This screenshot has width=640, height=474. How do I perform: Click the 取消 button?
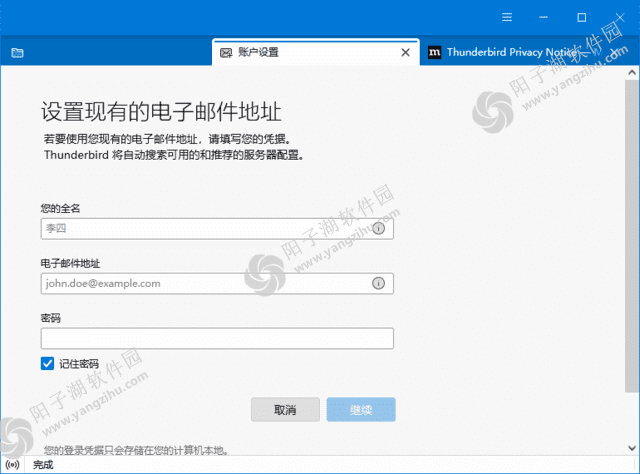tap(285, 409)
